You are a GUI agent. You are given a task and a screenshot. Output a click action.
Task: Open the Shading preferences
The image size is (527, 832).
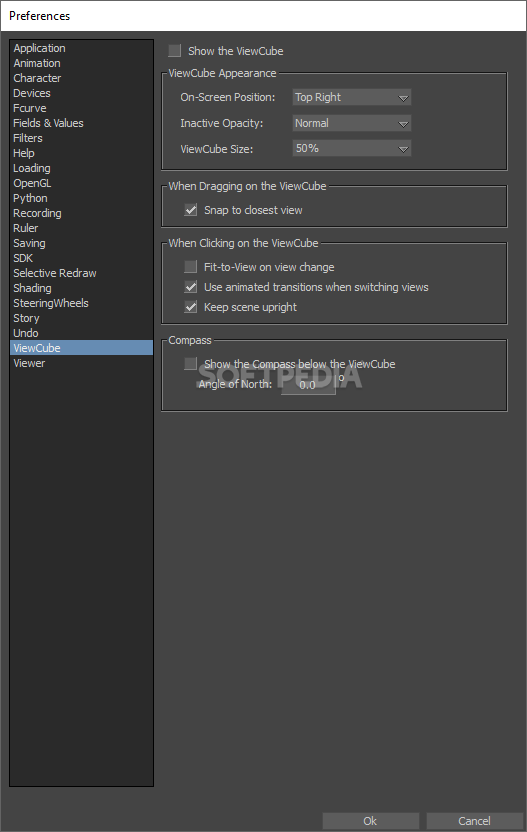pyautogui.click(x=82, y=288)
